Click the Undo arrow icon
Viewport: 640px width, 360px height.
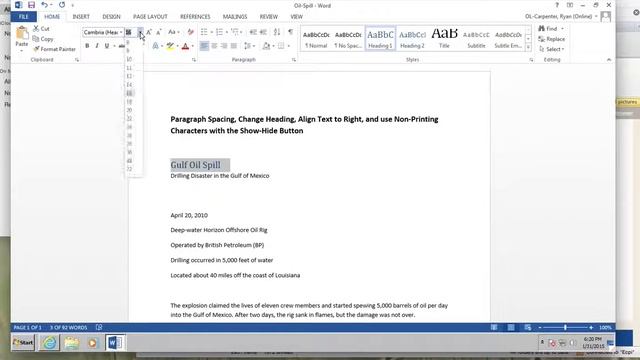click(44, 5)
